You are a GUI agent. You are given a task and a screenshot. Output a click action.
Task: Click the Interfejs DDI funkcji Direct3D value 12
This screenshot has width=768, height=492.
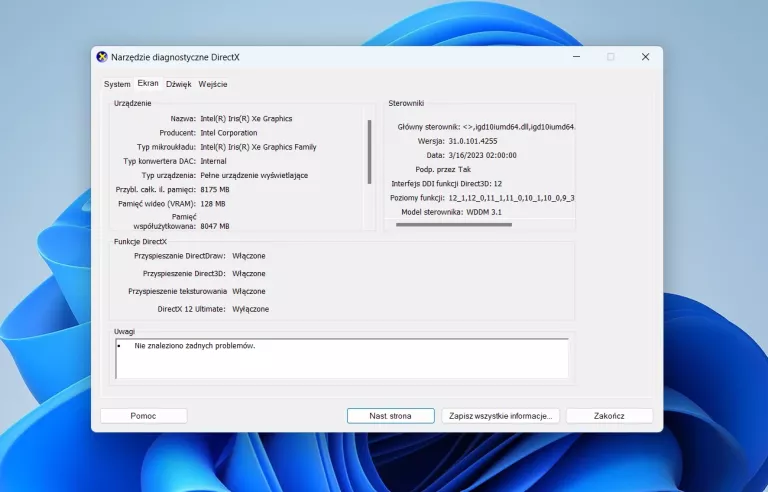coord(498,184)
